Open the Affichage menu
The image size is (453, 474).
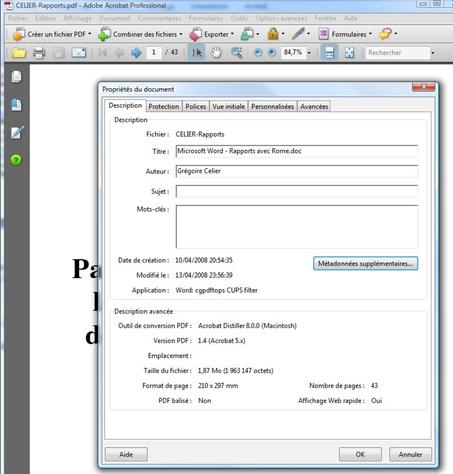click(77, 18)
